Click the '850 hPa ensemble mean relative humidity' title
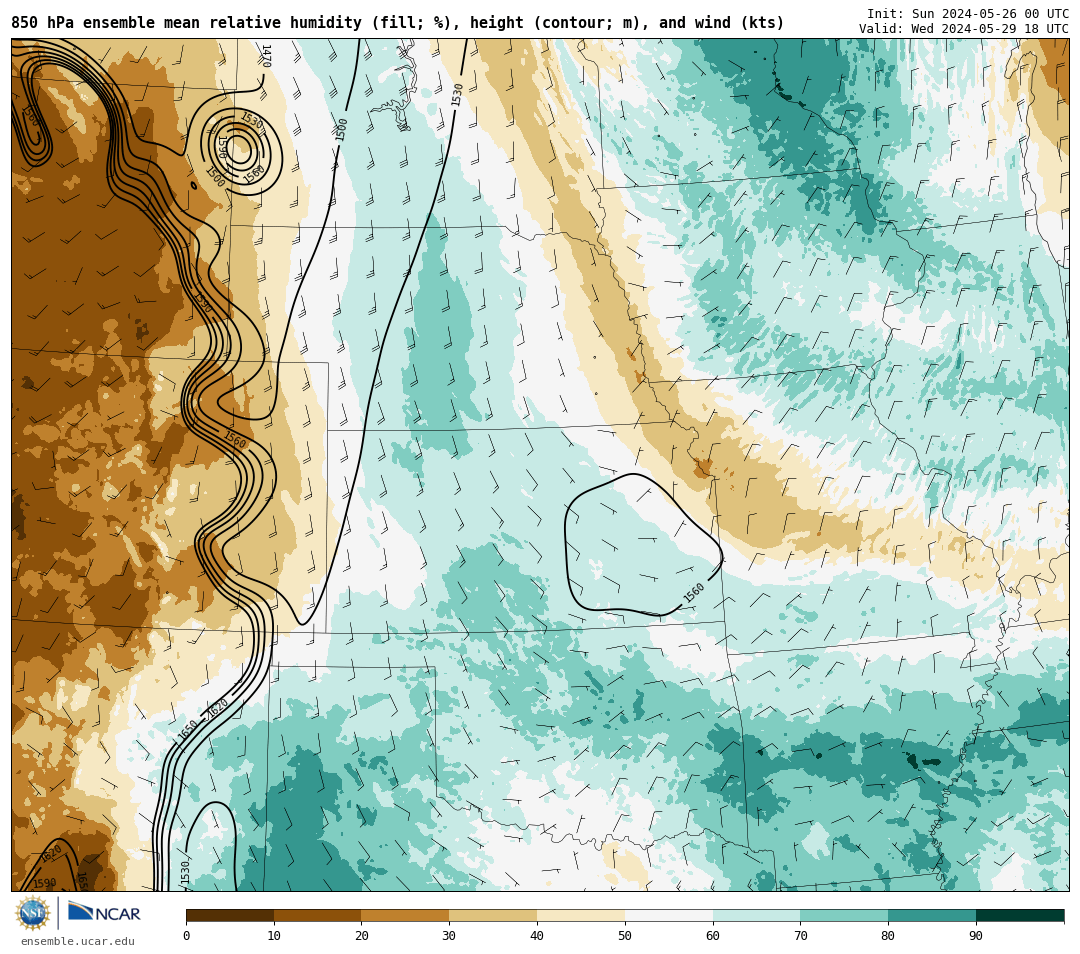Screen dimensions: 1080x954 [x=189, y=23]
